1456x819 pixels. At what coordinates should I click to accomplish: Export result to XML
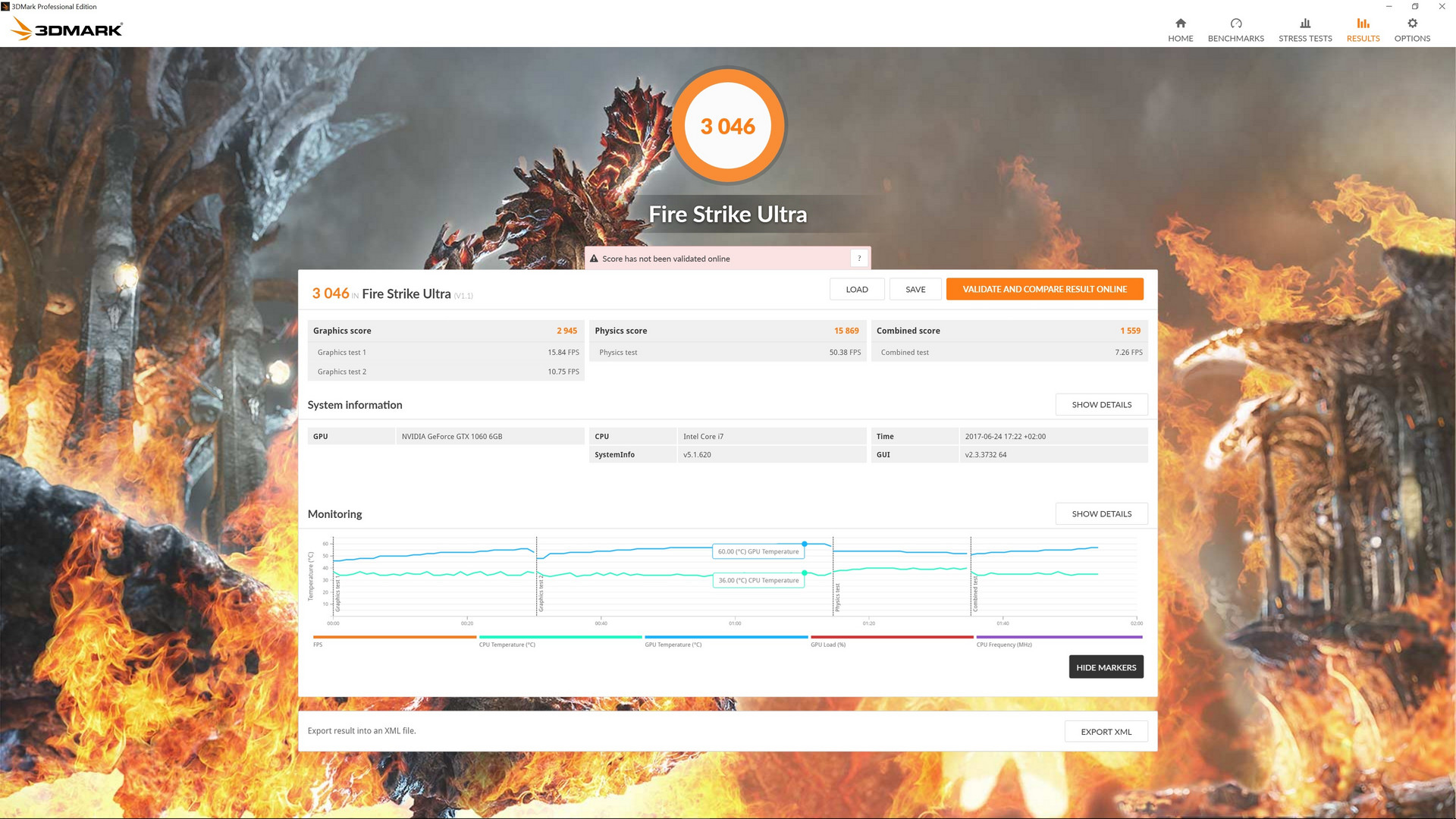[1106, 732]
